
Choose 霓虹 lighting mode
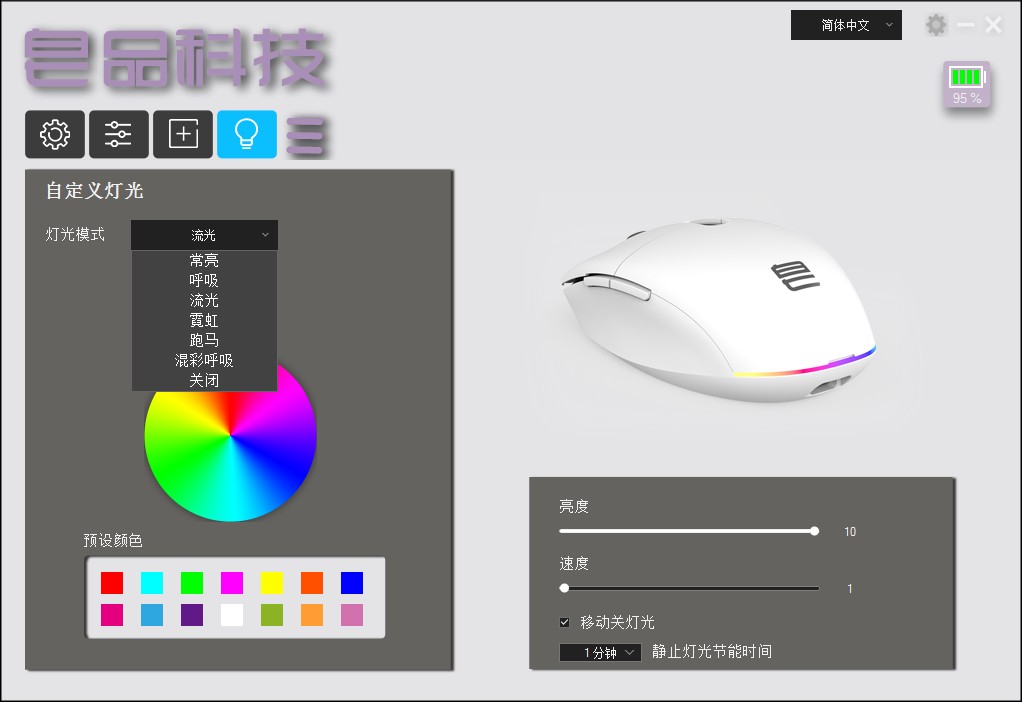coord(204,320)
